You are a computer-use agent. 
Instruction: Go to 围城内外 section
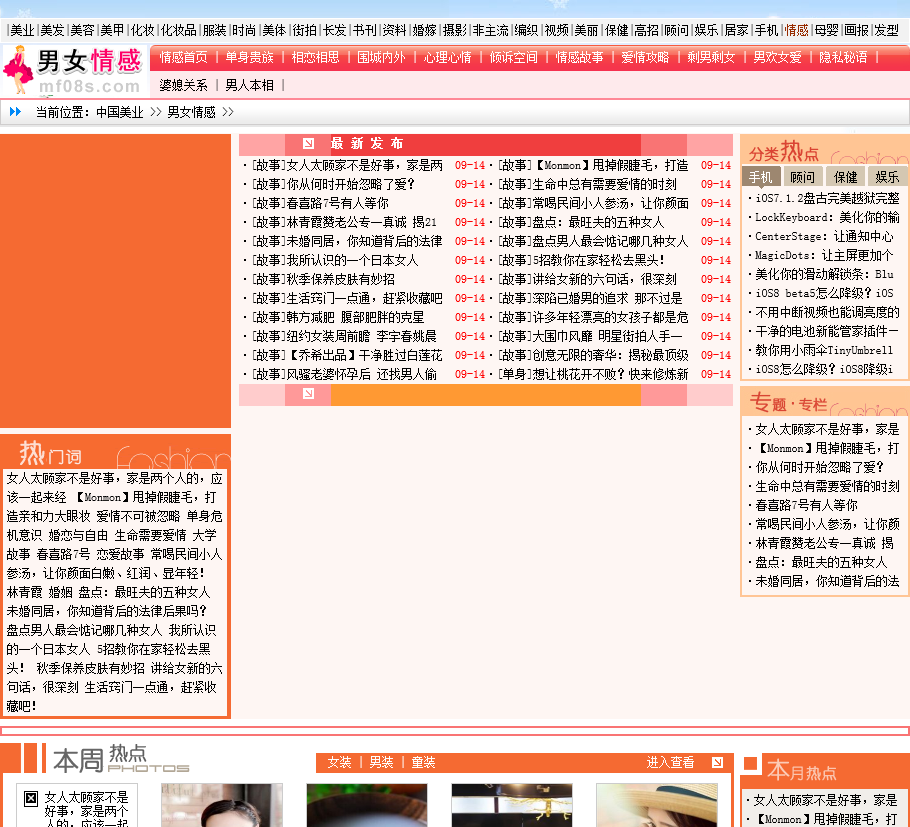click(381, 57)
